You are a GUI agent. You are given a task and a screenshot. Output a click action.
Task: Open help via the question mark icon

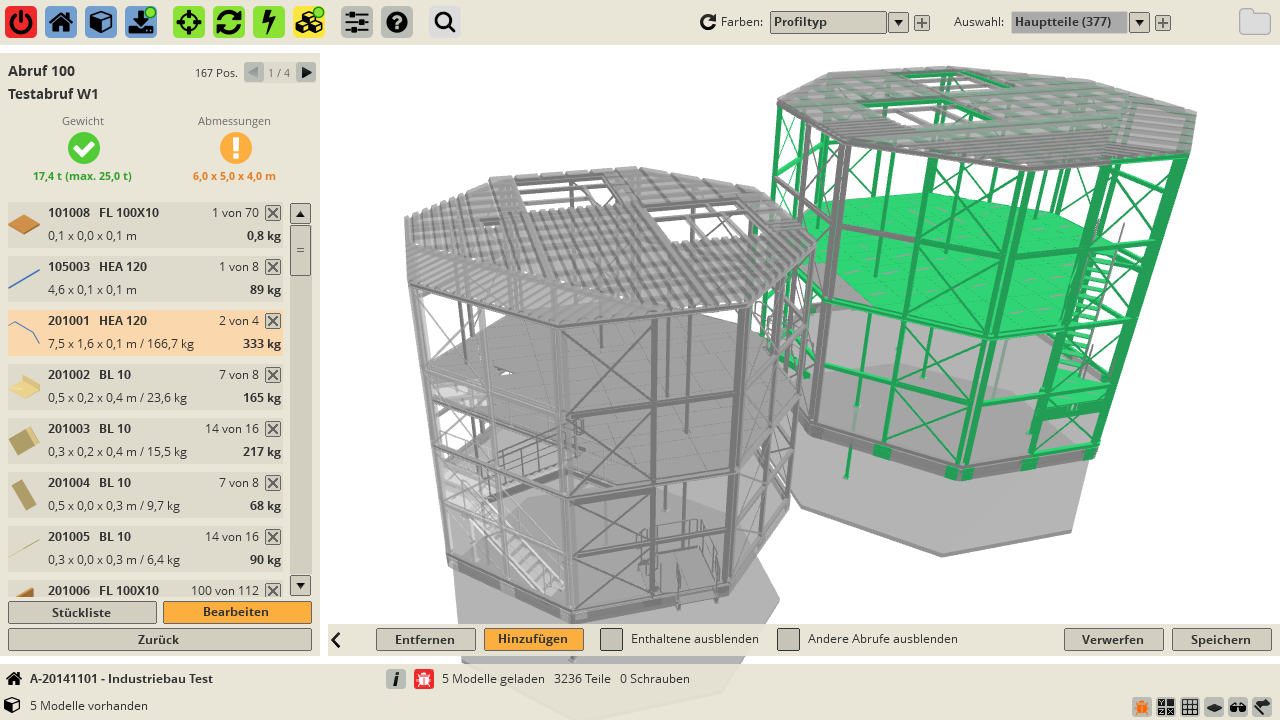coord(397,22)
